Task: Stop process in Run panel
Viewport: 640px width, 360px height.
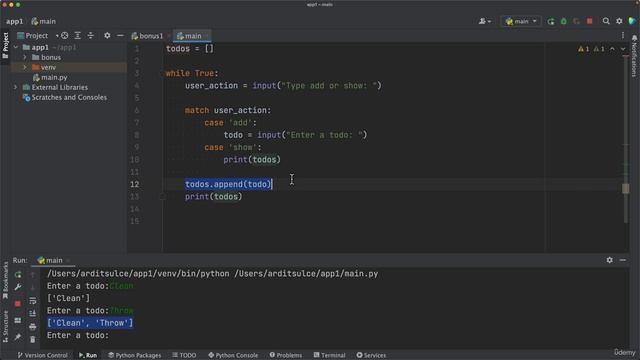Action: [x=18, y=304]
